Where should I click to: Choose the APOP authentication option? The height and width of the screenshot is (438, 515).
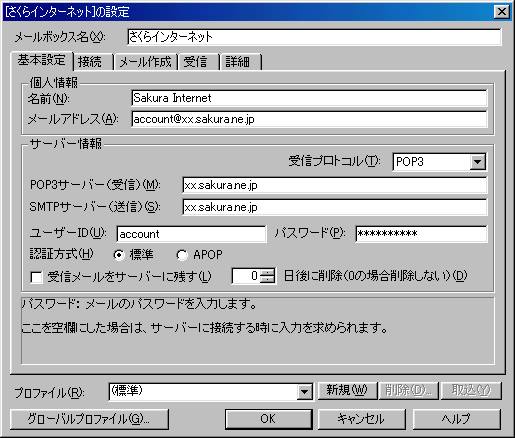click(182, 255)
